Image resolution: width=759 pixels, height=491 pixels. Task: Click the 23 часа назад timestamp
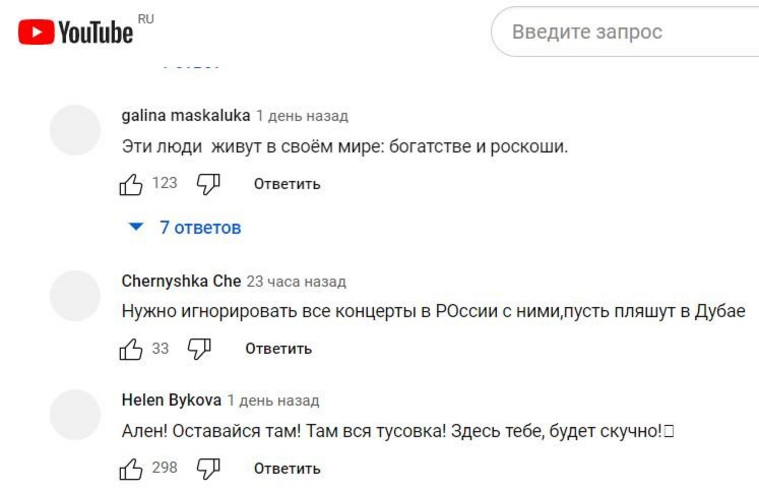point(296,282)
